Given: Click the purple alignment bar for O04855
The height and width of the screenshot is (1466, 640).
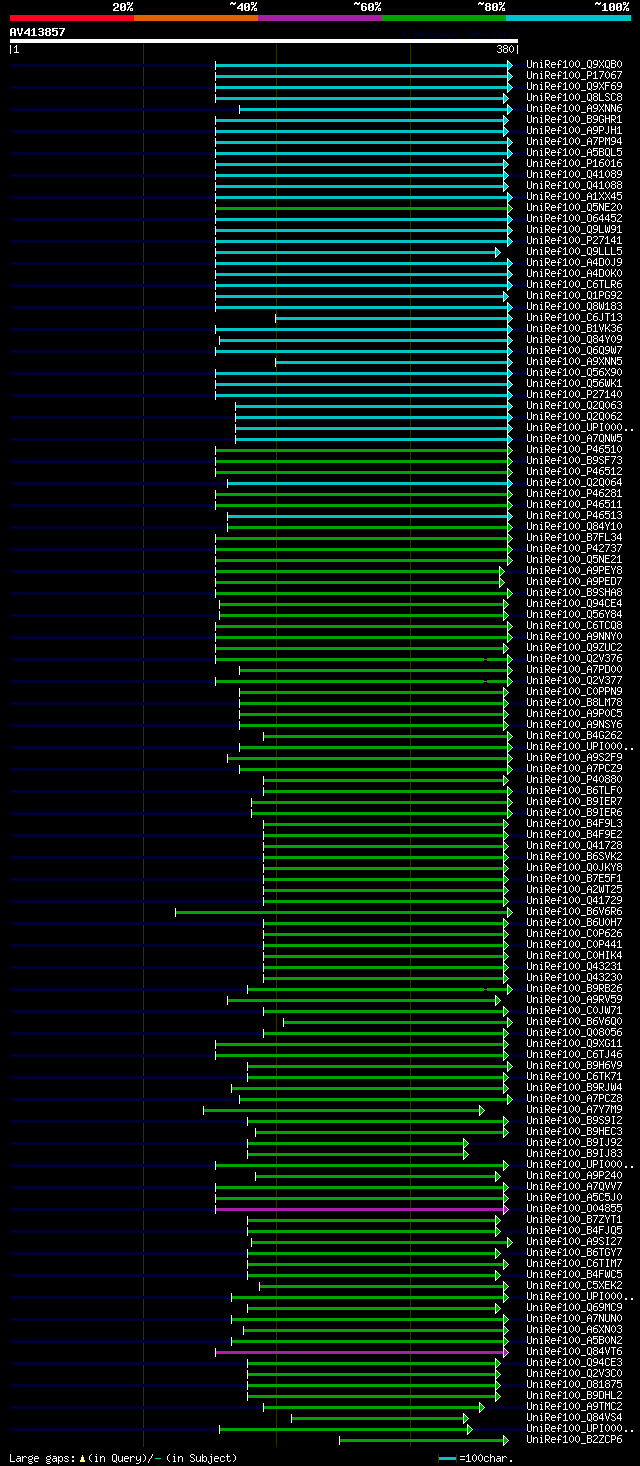Looking at the screenshot, I should pos(360,1209).
